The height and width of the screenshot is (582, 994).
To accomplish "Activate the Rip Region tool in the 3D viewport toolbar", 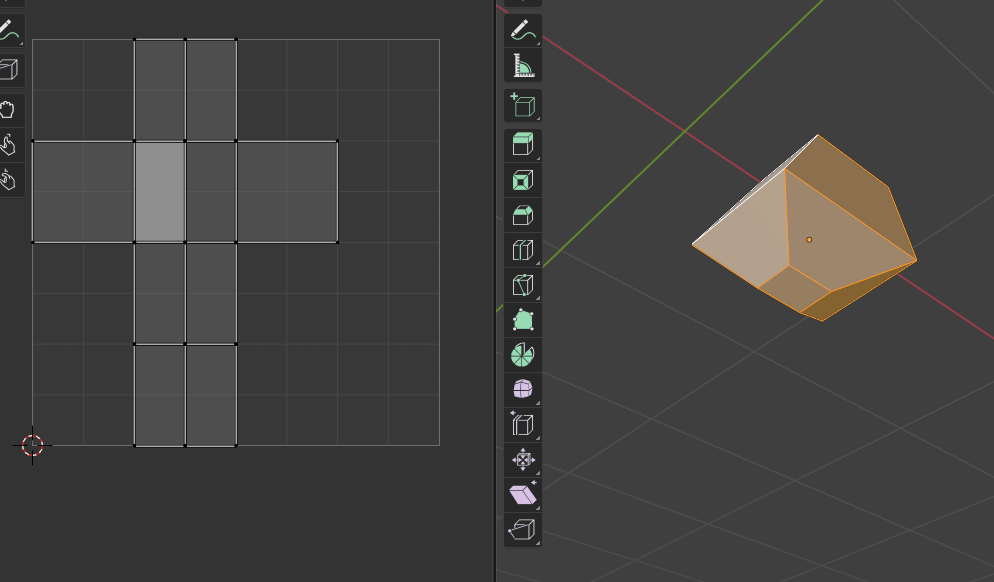I will (522, 529).
